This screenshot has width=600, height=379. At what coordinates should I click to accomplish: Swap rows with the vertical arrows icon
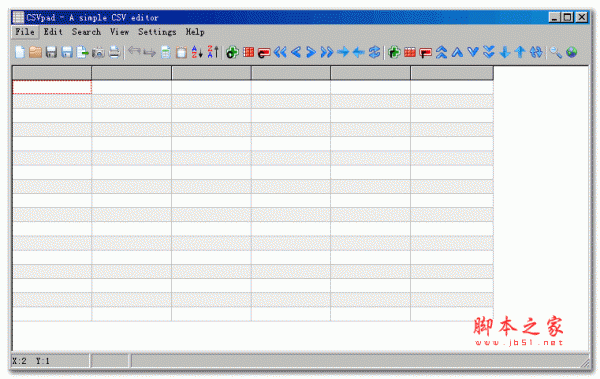(536, 52)
